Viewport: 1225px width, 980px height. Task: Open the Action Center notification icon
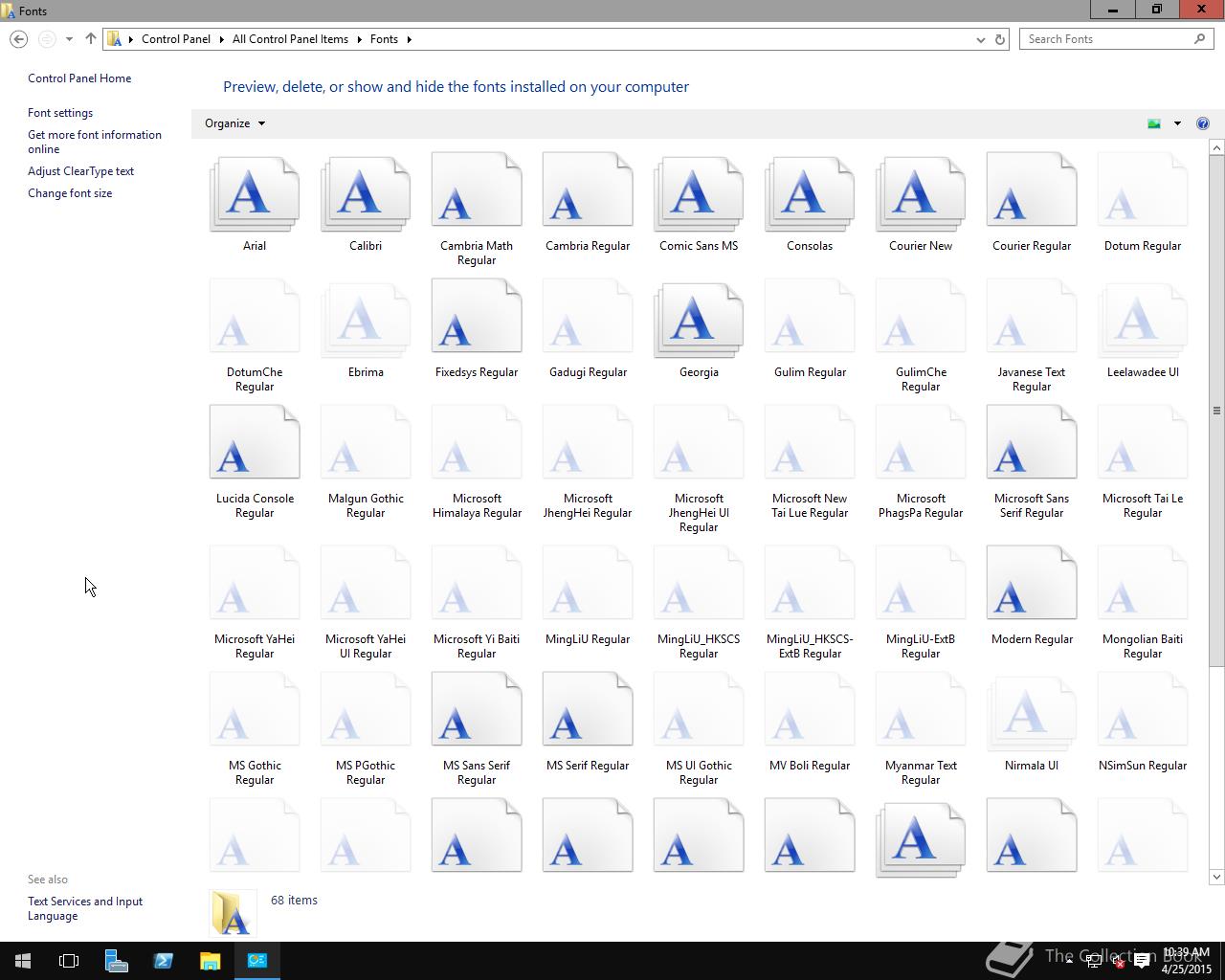pos(1142,961)
